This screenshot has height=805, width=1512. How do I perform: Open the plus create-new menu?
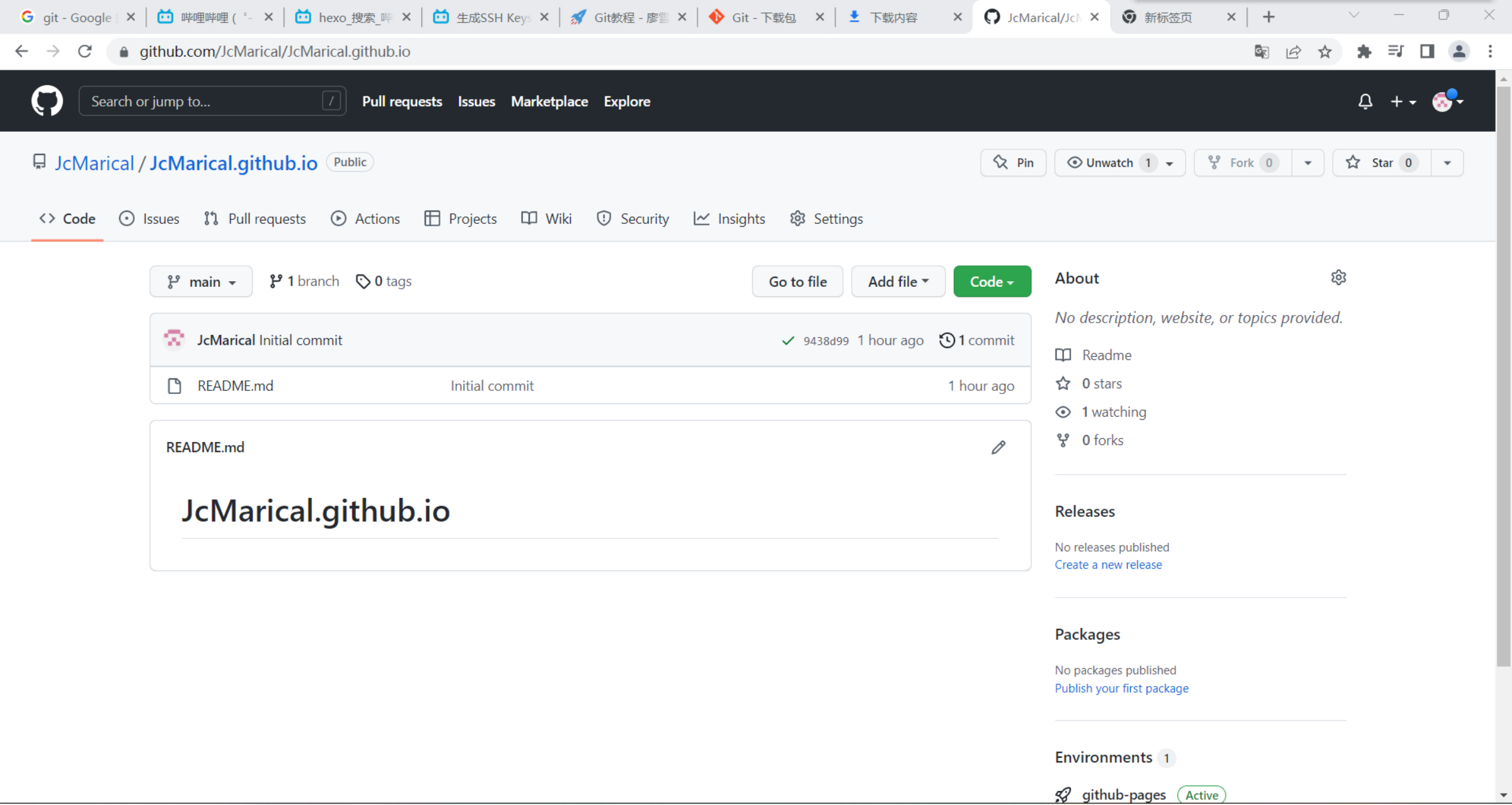pos(1403,101)
